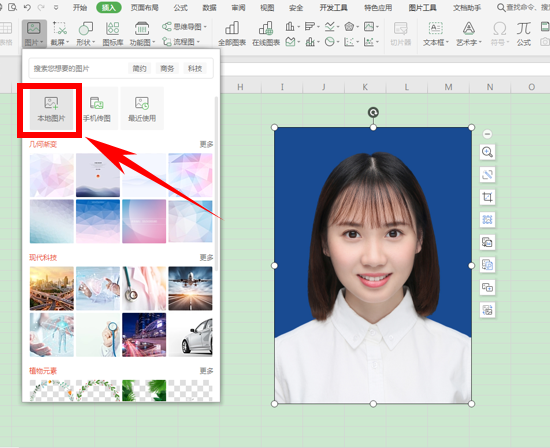Select the 手机传图 phone transfer icon
This screenshot has height=448, width=550.
pos(96,109)
